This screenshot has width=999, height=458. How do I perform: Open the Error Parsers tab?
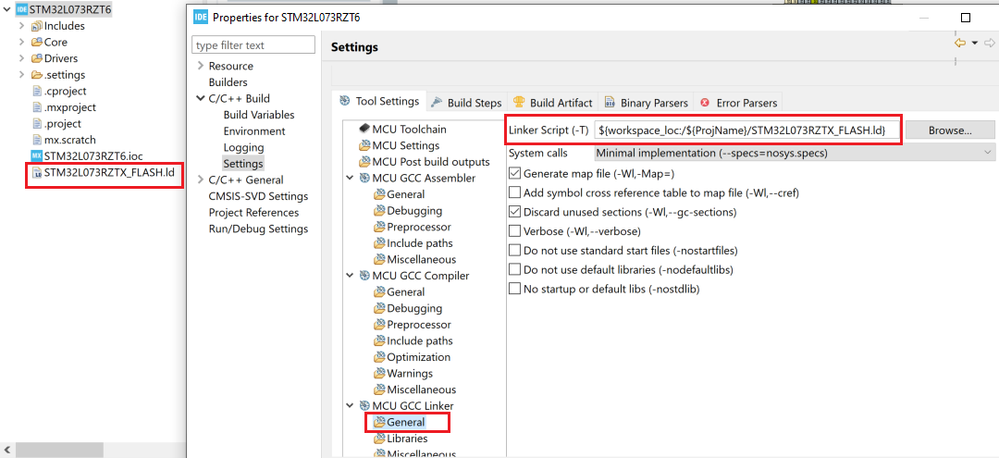(x=739, y=102)
